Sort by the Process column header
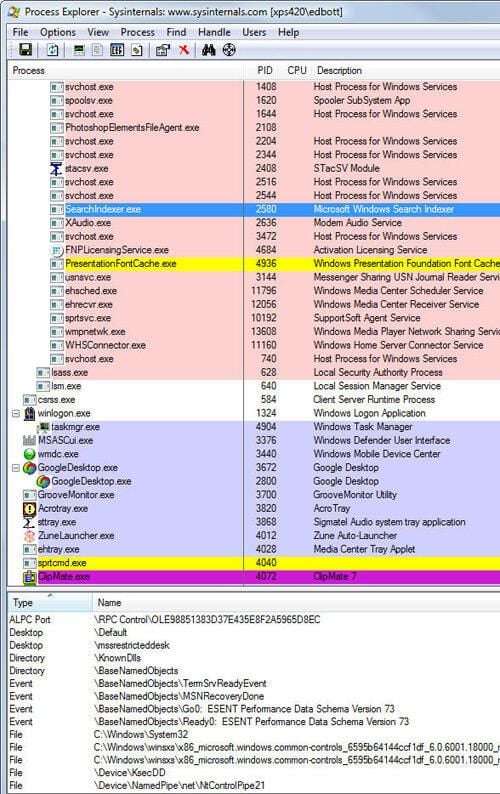 (x=125, y=70)
